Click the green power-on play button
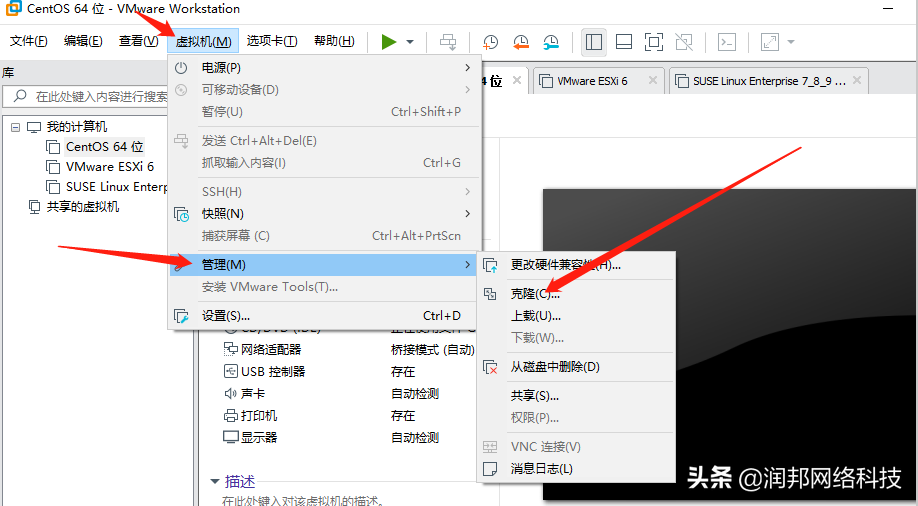 (x=389, y=42)
